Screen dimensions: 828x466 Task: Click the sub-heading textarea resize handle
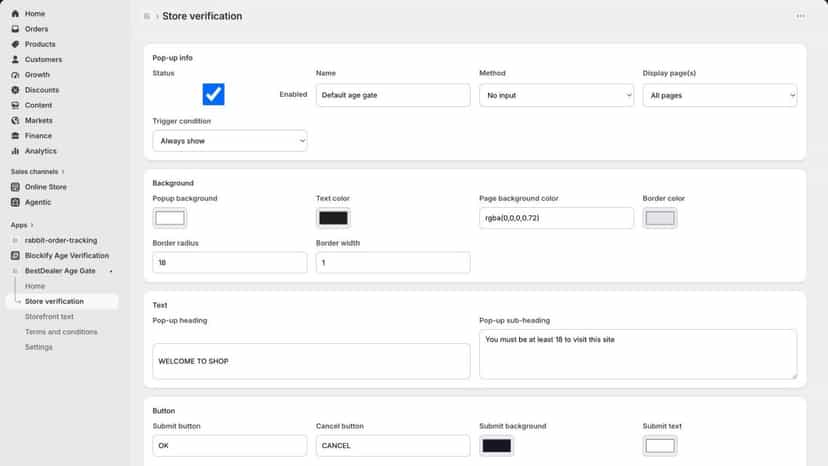point(794,376)
